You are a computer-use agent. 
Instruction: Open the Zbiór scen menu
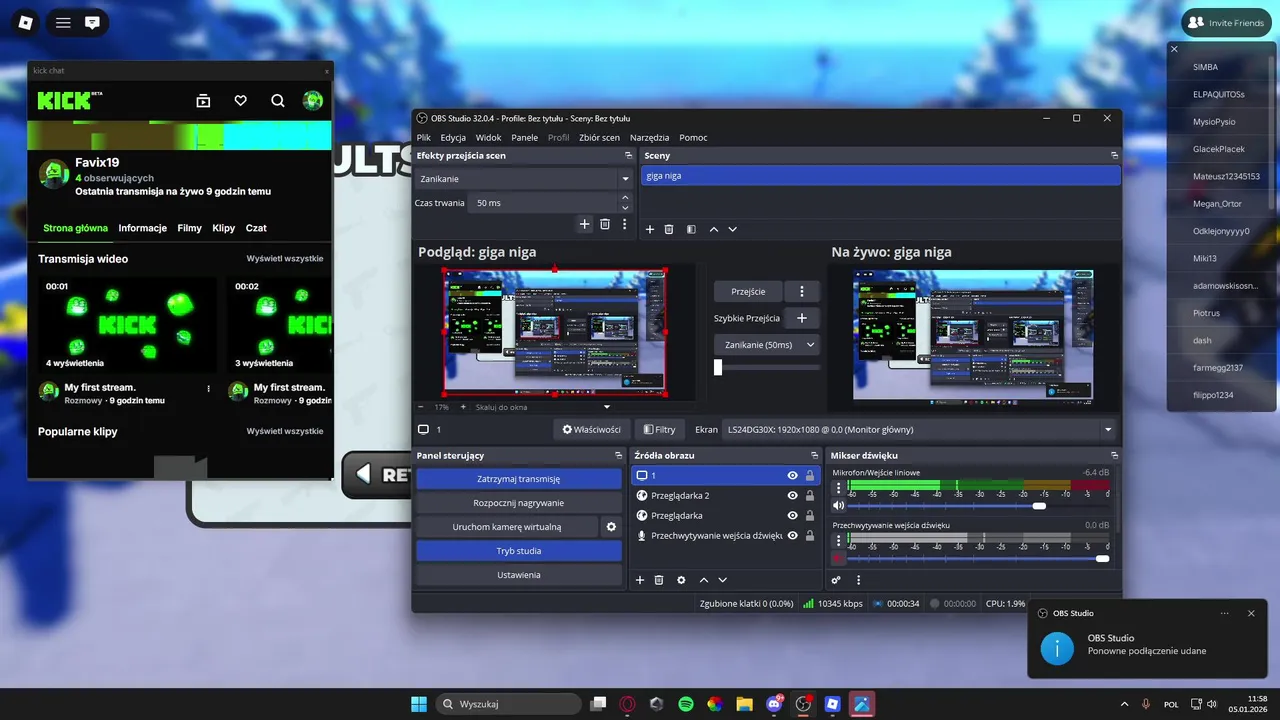[599, 138]
